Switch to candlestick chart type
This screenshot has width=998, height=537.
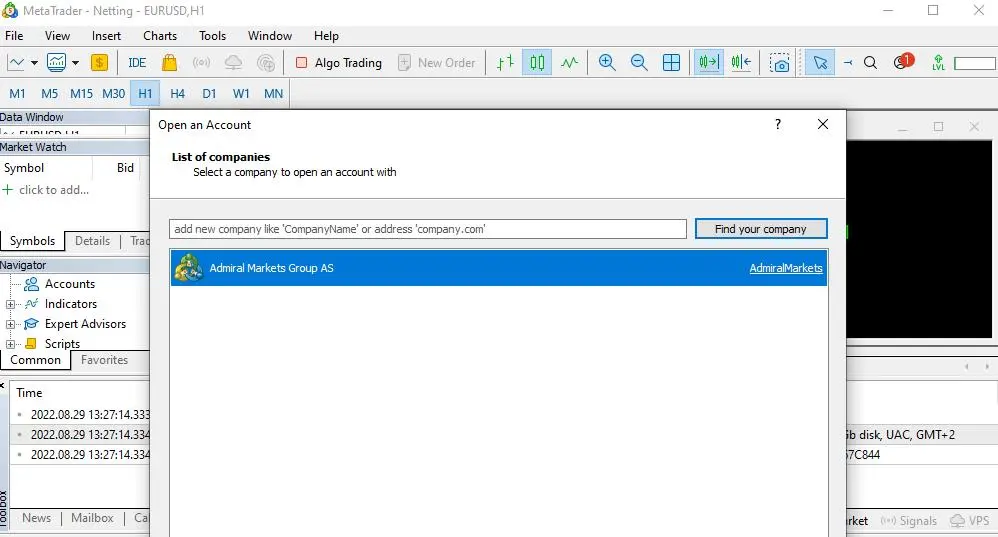(537, 62)
